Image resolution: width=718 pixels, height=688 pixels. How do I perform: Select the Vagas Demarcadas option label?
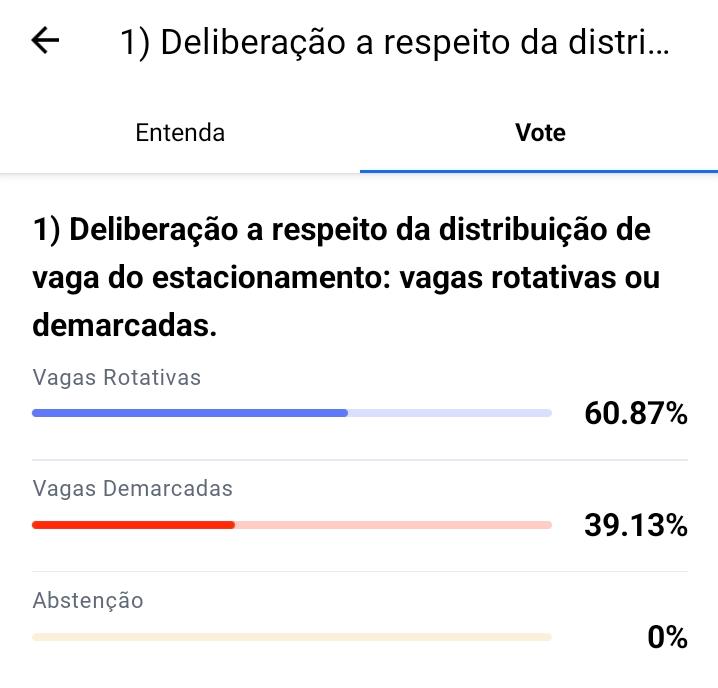(x=132, y=489)
